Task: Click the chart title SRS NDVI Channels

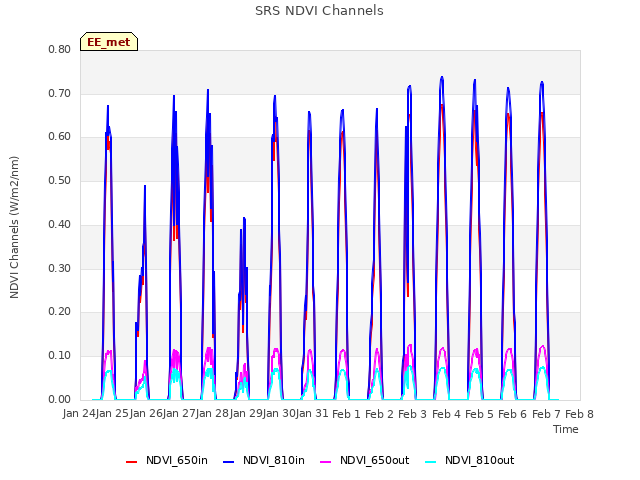Action: 319,11
